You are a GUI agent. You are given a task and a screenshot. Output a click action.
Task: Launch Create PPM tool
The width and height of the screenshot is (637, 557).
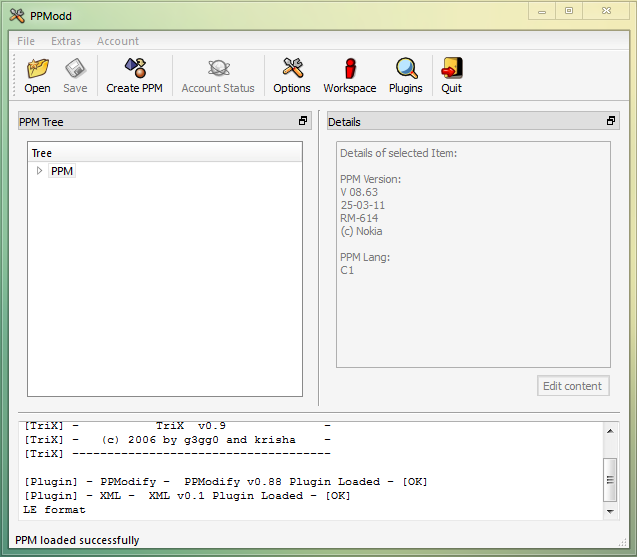click(x=136, y=68)
